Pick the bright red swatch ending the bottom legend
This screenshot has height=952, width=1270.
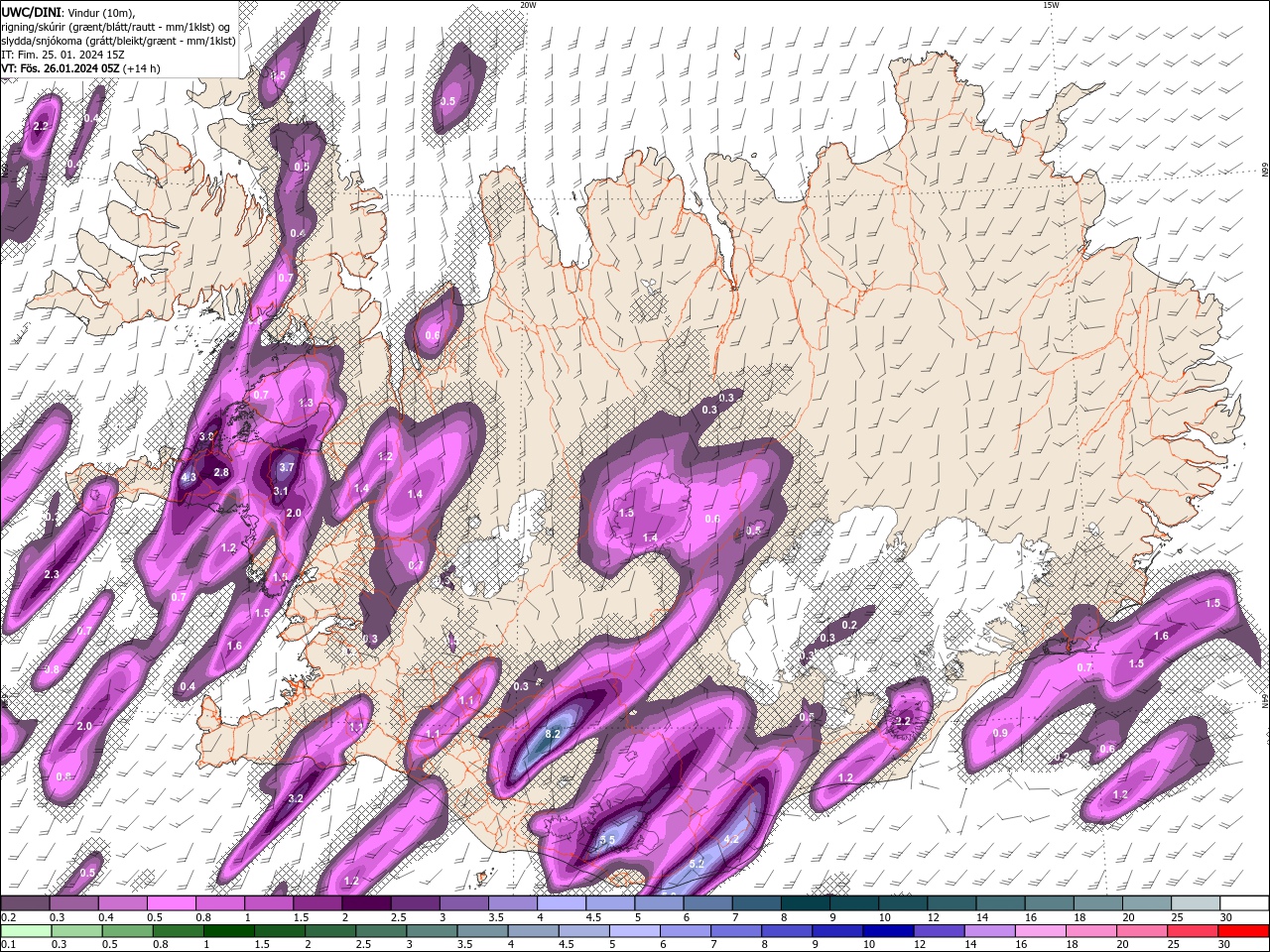click(1243, 930)
